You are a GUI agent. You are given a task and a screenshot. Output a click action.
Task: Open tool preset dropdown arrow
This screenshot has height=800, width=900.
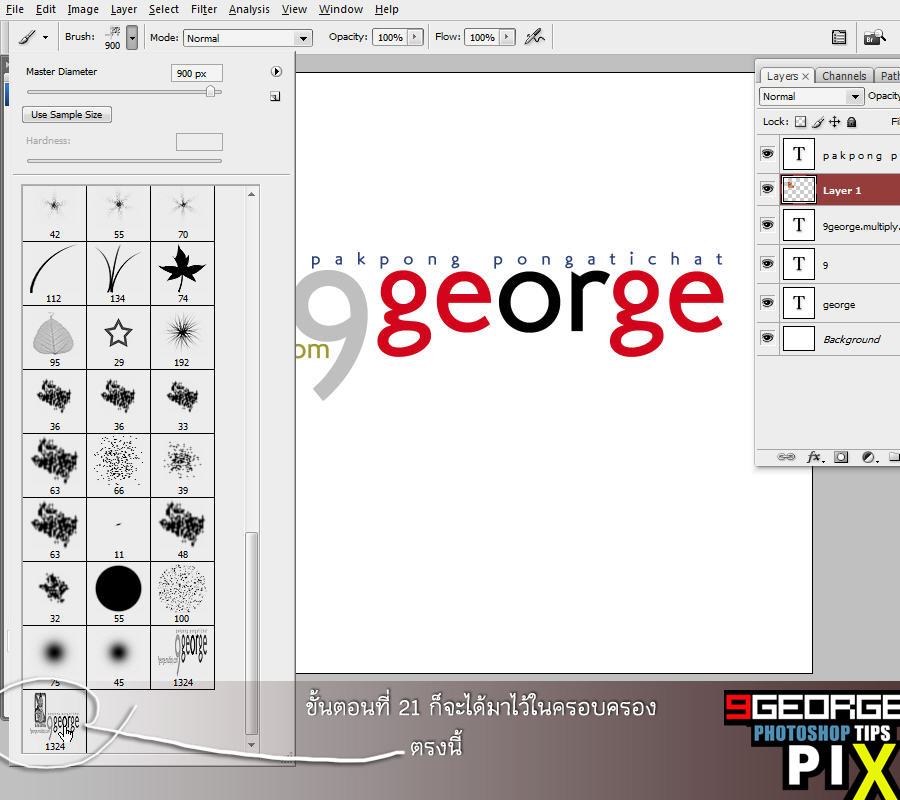tap(45, 38)
